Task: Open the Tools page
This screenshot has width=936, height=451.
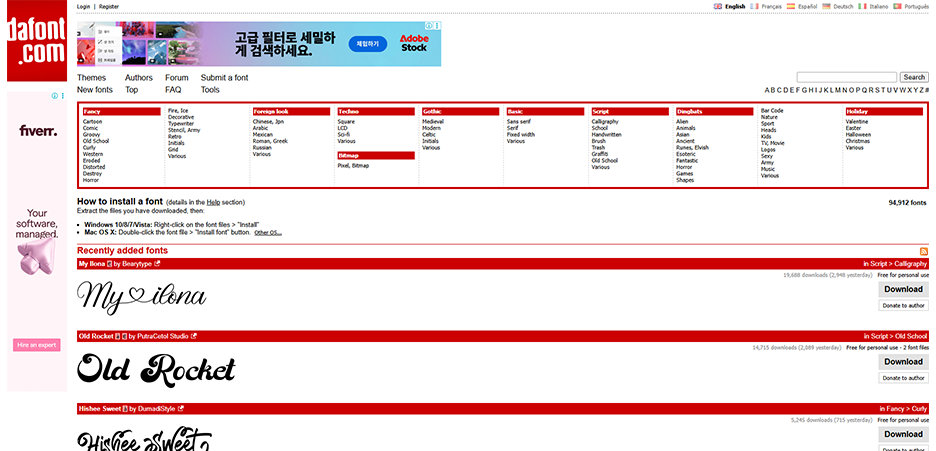Action: coord(210,90)
